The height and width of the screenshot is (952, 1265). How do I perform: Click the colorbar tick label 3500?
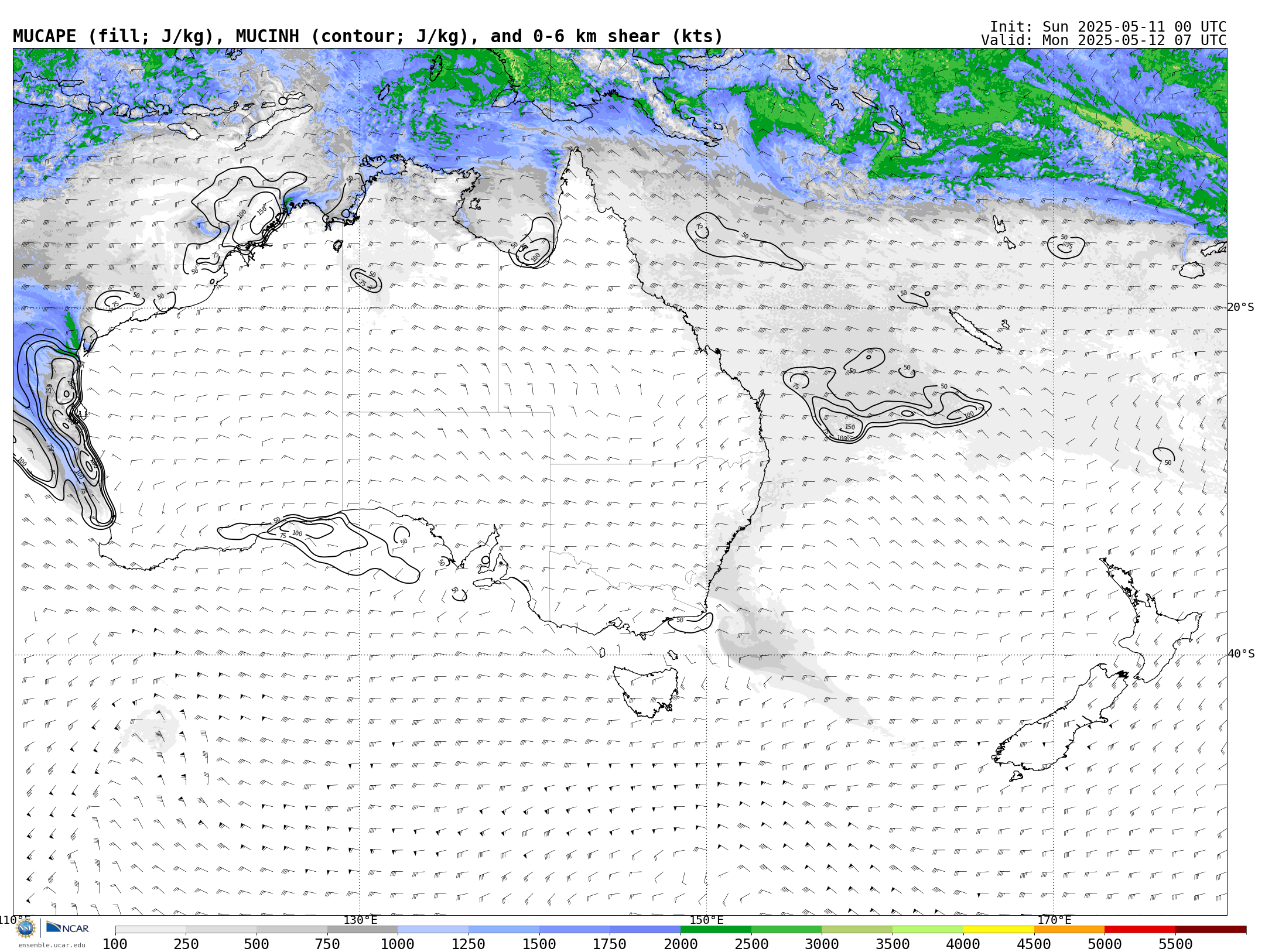(x=893, y=944)
